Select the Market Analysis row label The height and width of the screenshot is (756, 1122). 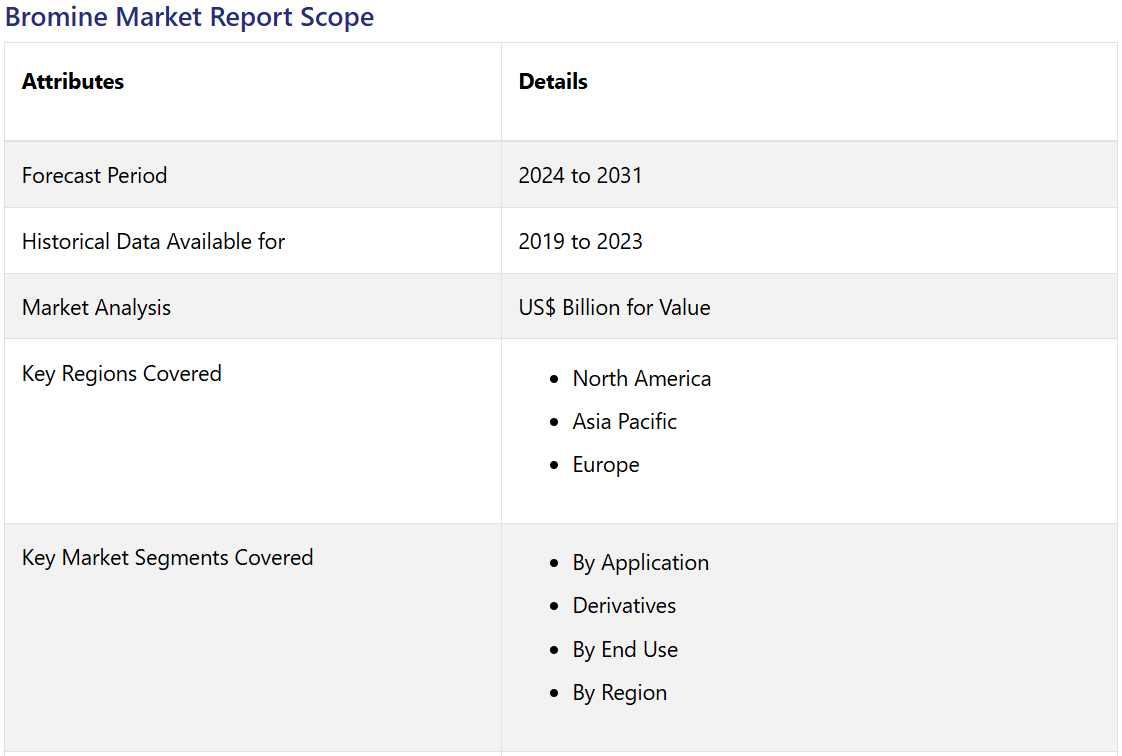[96, 308]
